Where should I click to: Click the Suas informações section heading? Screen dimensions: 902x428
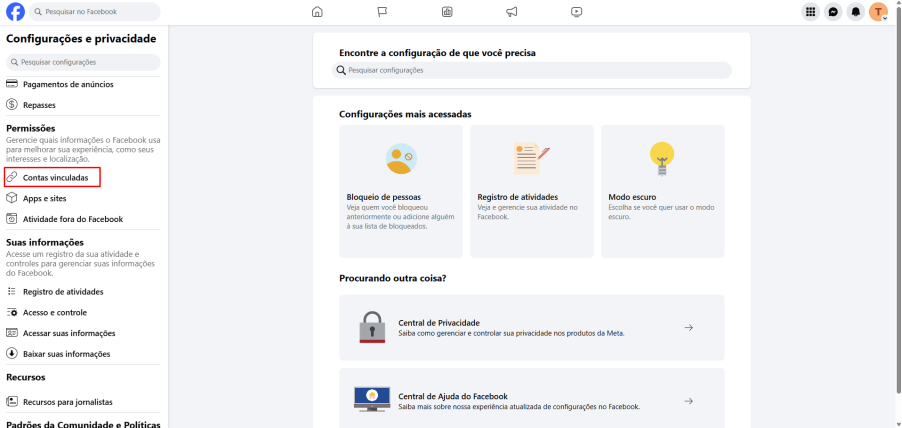[x=45, y=242]
